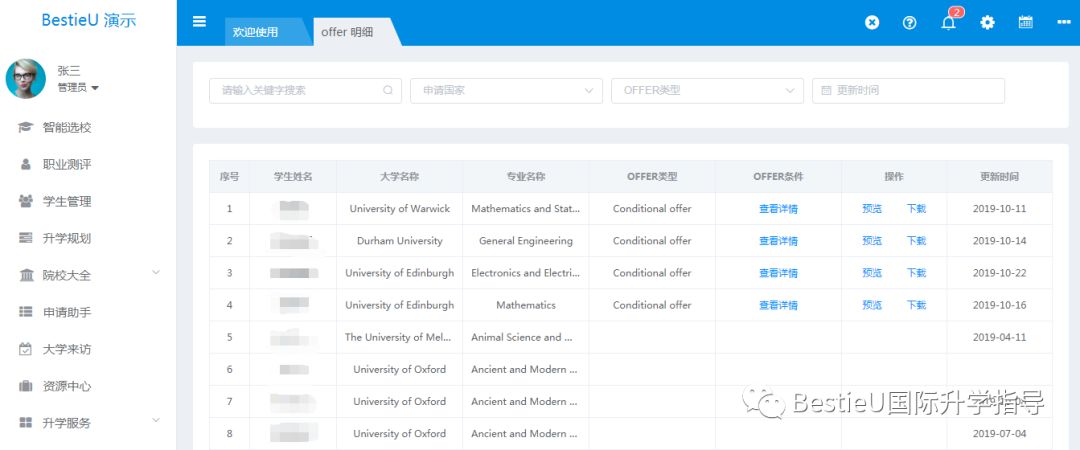Open the 申请国家 dropdown
The image size is (1080, 450).
pyautogui.click(x=506, y=91)
